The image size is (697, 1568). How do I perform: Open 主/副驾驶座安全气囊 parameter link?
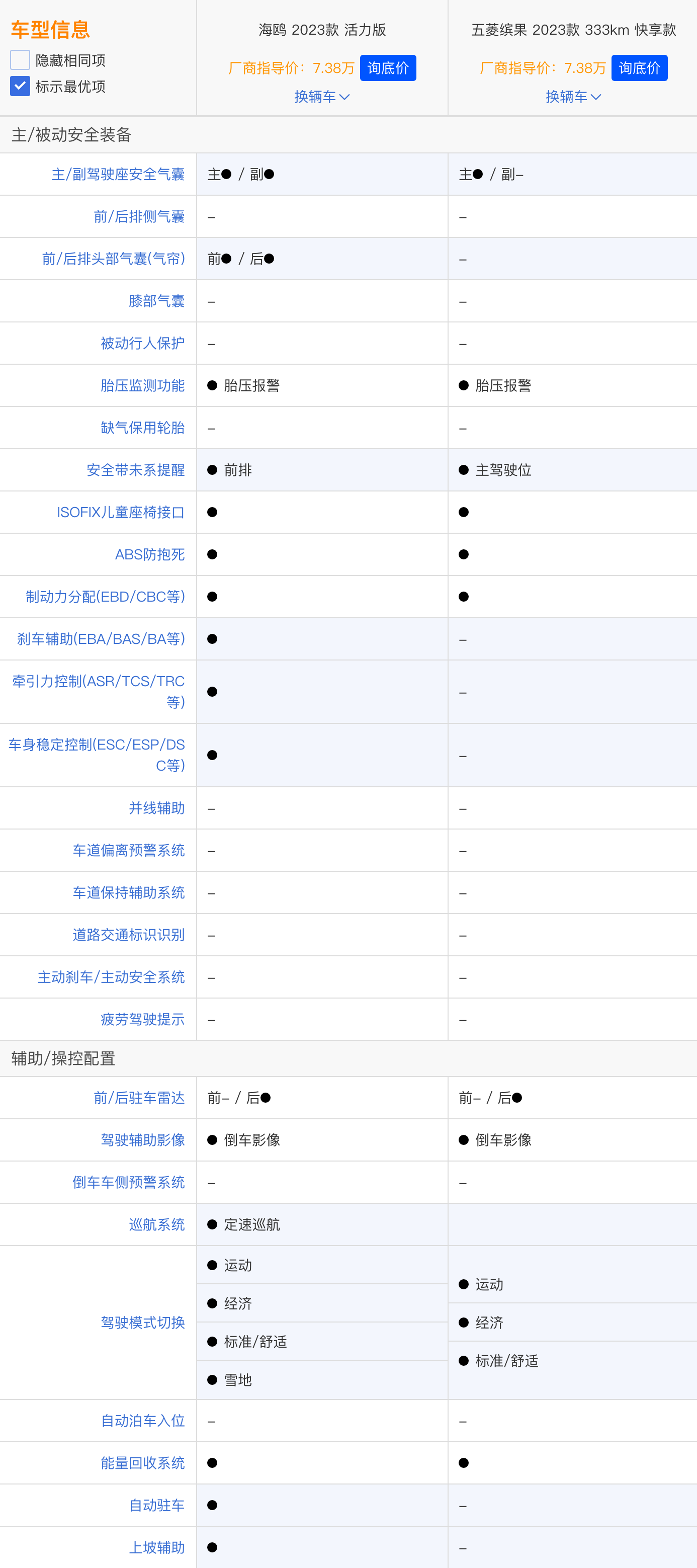(118, 174)
